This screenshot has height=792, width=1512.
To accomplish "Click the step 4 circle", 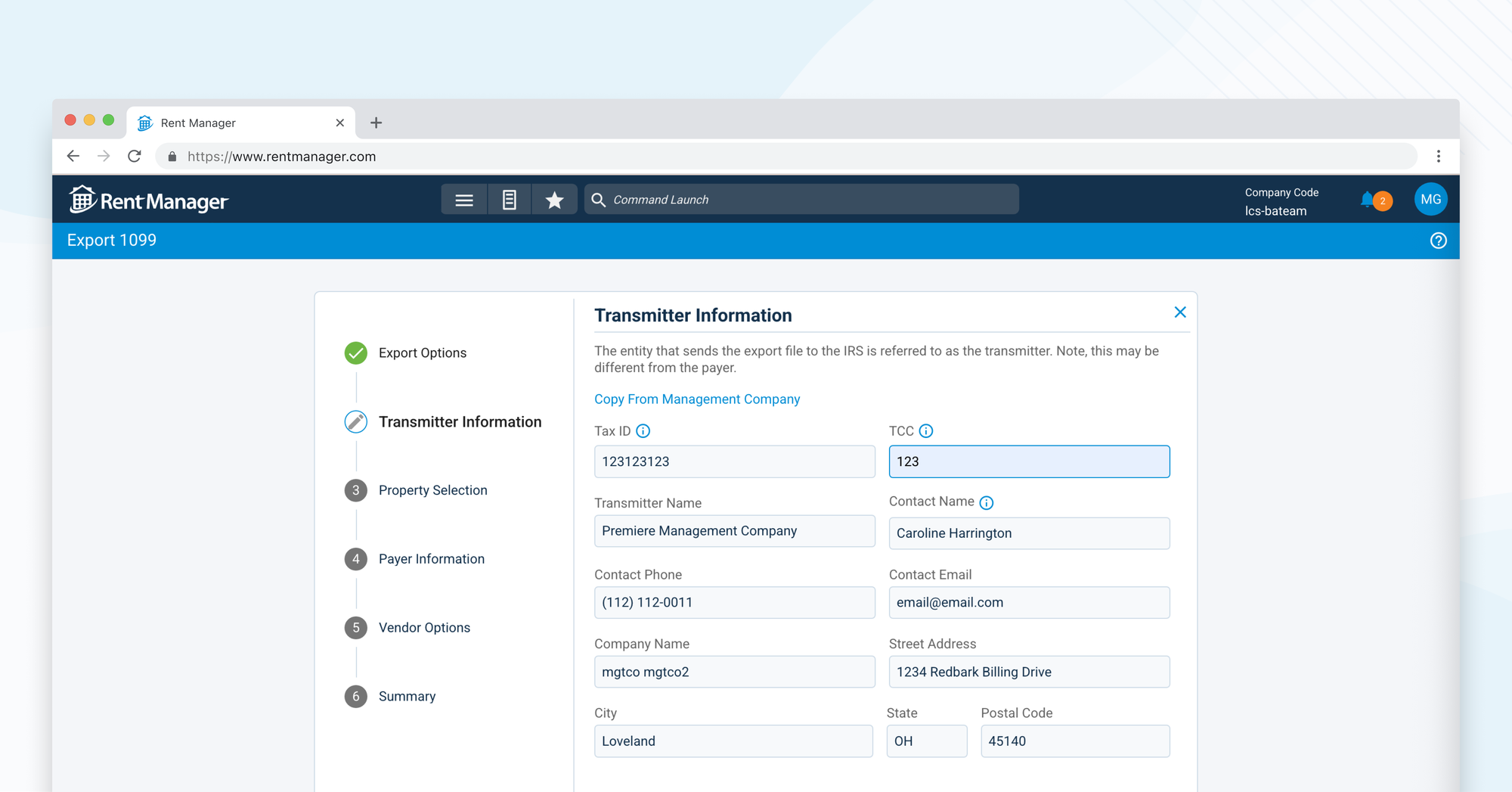I will [x=356, y=559].
